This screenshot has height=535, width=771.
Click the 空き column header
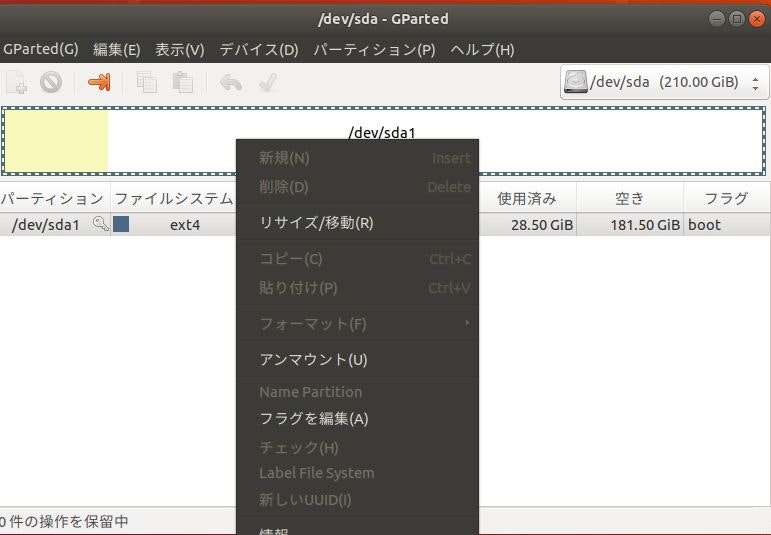pos(629,198)
